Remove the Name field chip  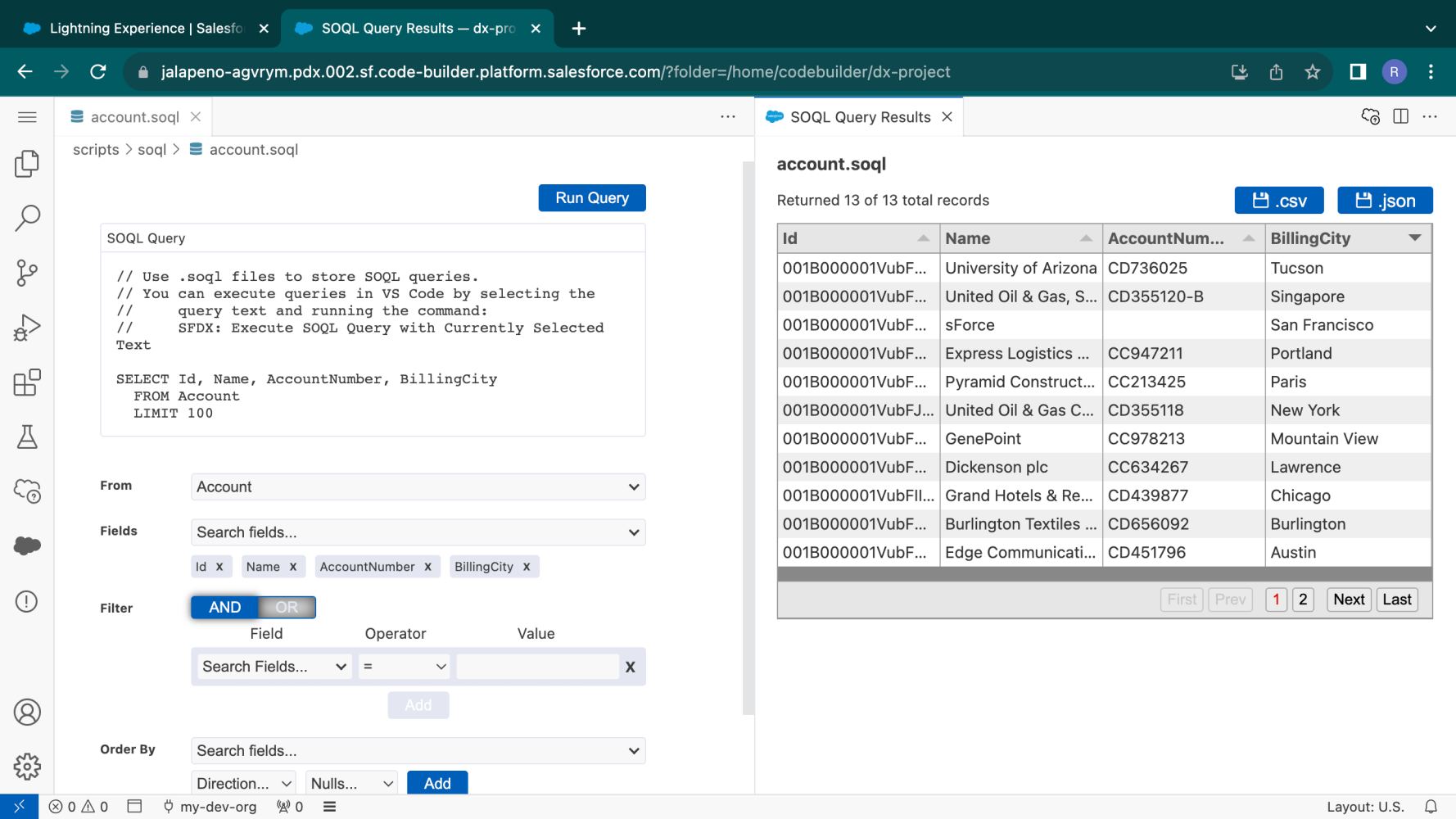pyautogui.click(x=293, y=567)
